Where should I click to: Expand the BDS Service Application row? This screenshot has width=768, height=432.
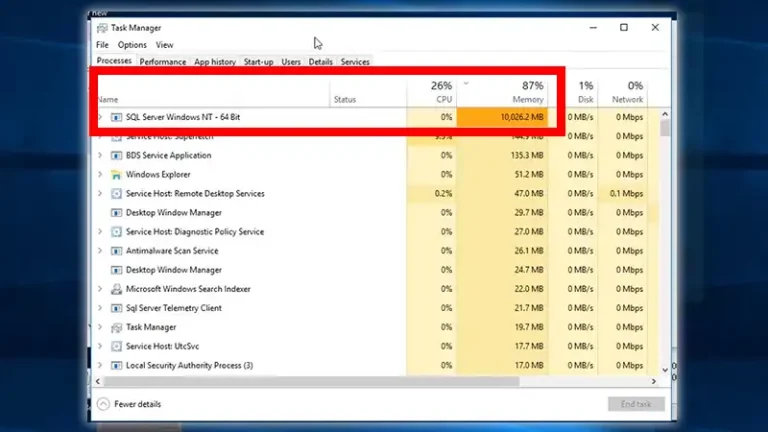coord(100,155)
